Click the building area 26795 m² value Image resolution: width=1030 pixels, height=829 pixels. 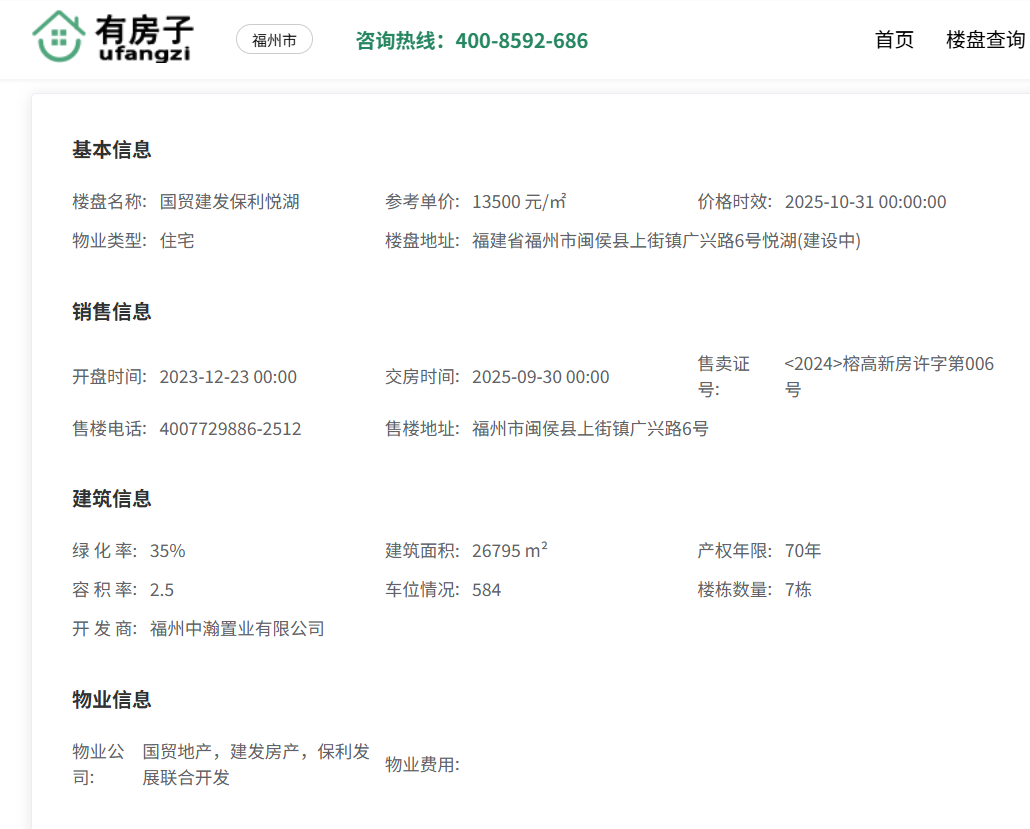tap(510, 551)
